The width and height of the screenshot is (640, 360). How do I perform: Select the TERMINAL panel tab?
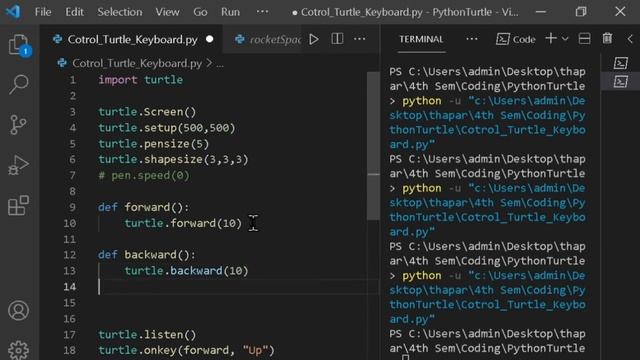(421, 39)
